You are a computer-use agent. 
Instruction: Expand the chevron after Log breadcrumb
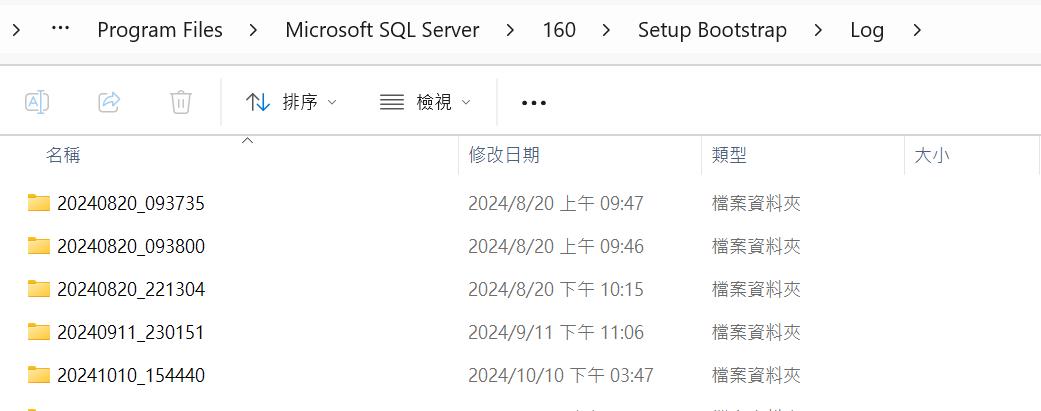click(917, 30)
